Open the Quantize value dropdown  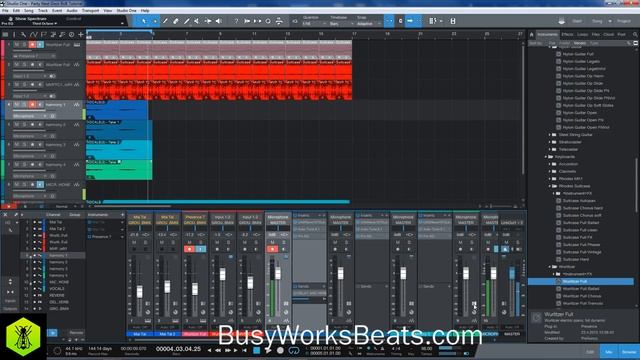pyautogui.click(x=314, y=24)
